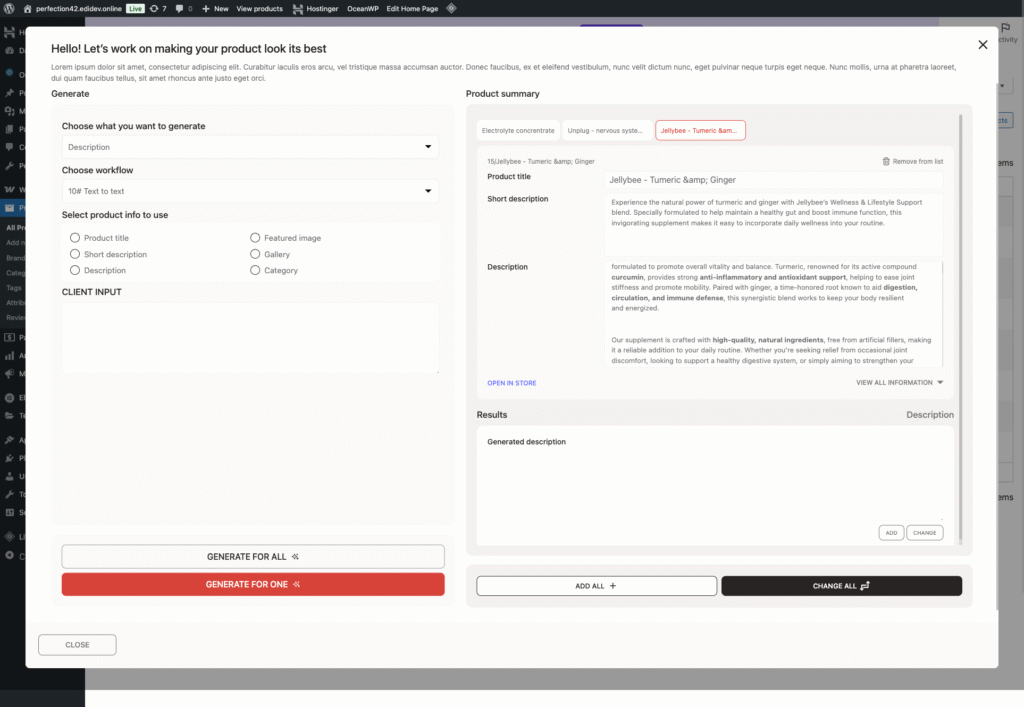1024x707 pixels.
Task: Expand View All Information
Action: [x=899, y=382]
